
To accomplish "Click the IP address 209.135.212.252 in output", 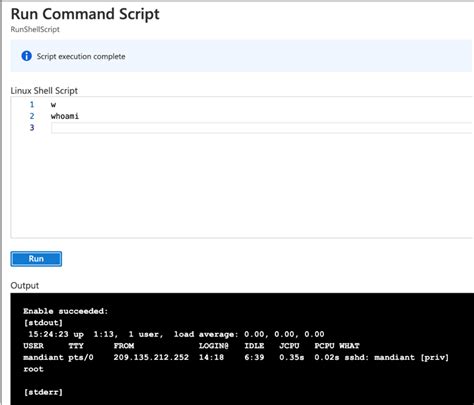I will (151, 357).
